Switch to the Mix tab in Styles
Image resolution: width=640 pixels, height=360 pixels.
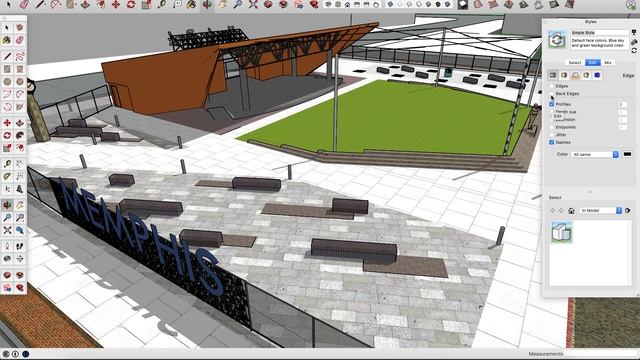click(x=608, y=62)
